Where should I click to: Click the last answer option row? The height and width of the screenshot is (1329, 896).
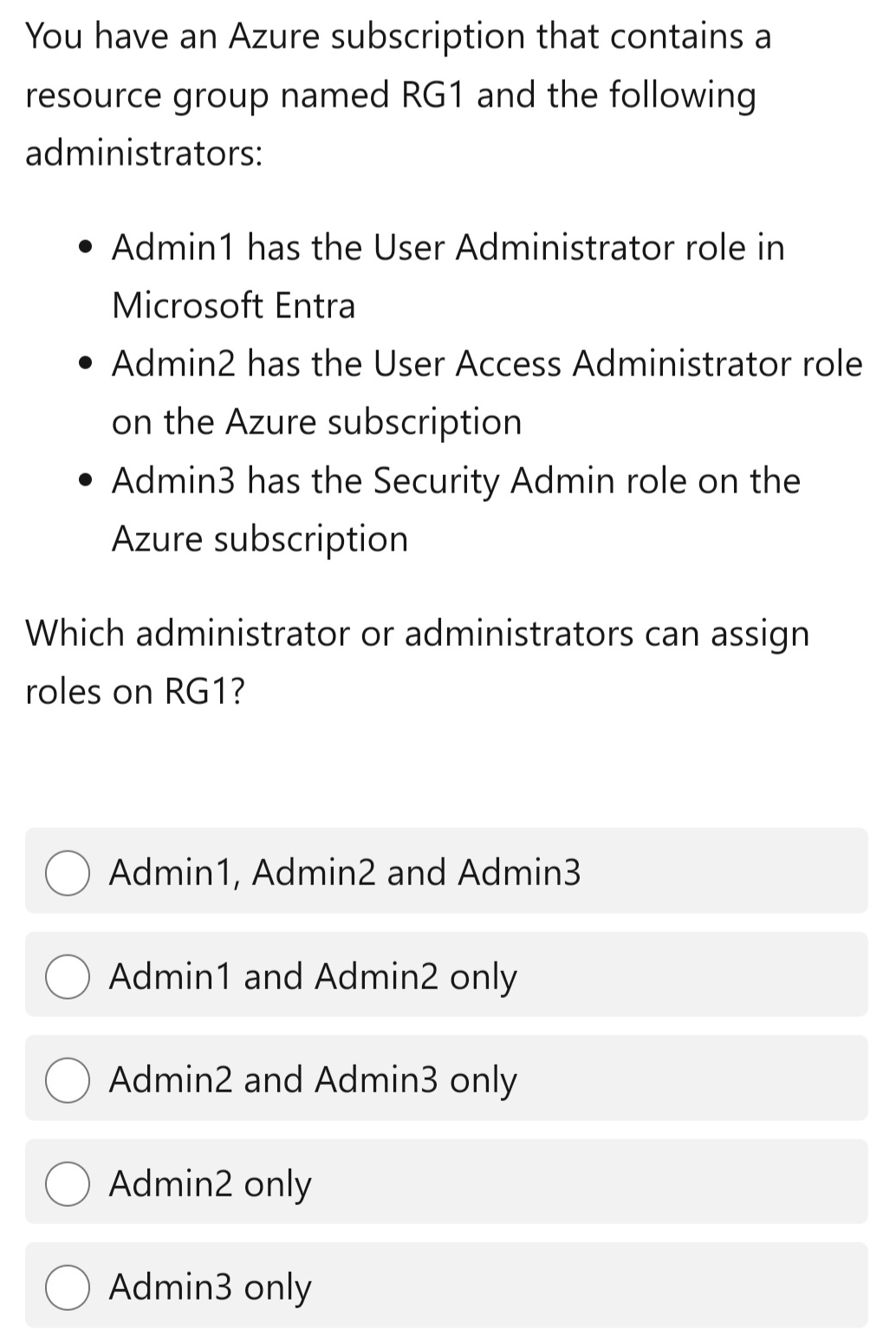tap(447, 1288)
